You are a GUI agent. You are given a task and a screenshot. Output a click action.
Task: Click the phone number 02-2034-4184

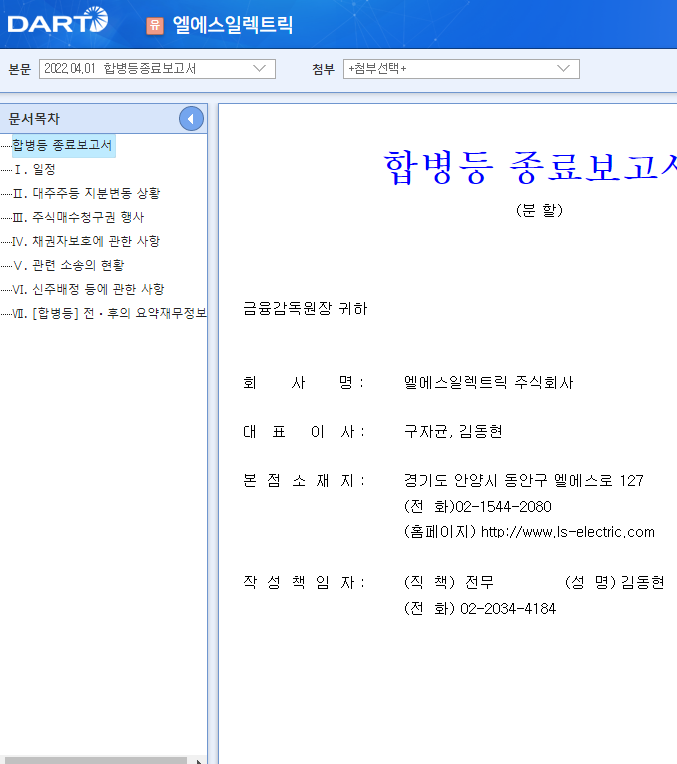coord(508,609)
